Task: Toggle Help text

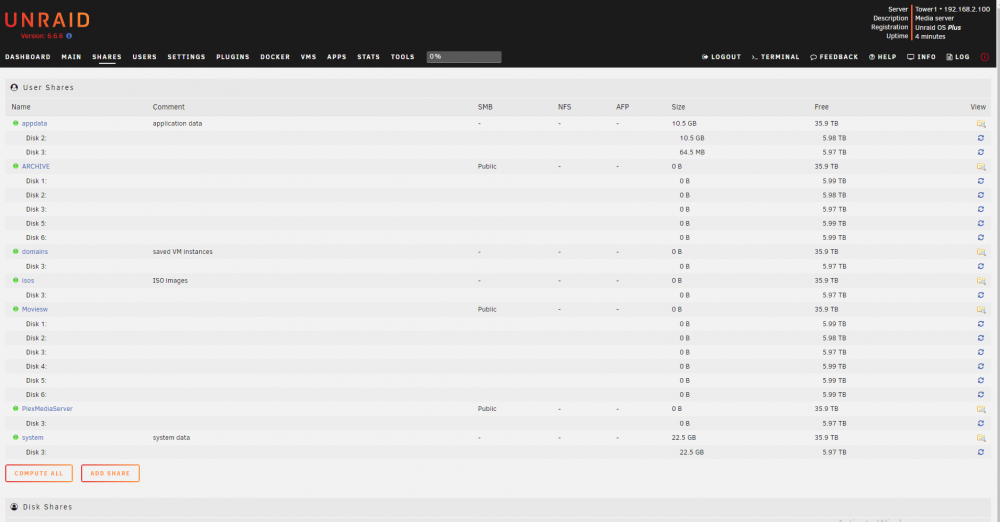Action: [x=883, y=57]
